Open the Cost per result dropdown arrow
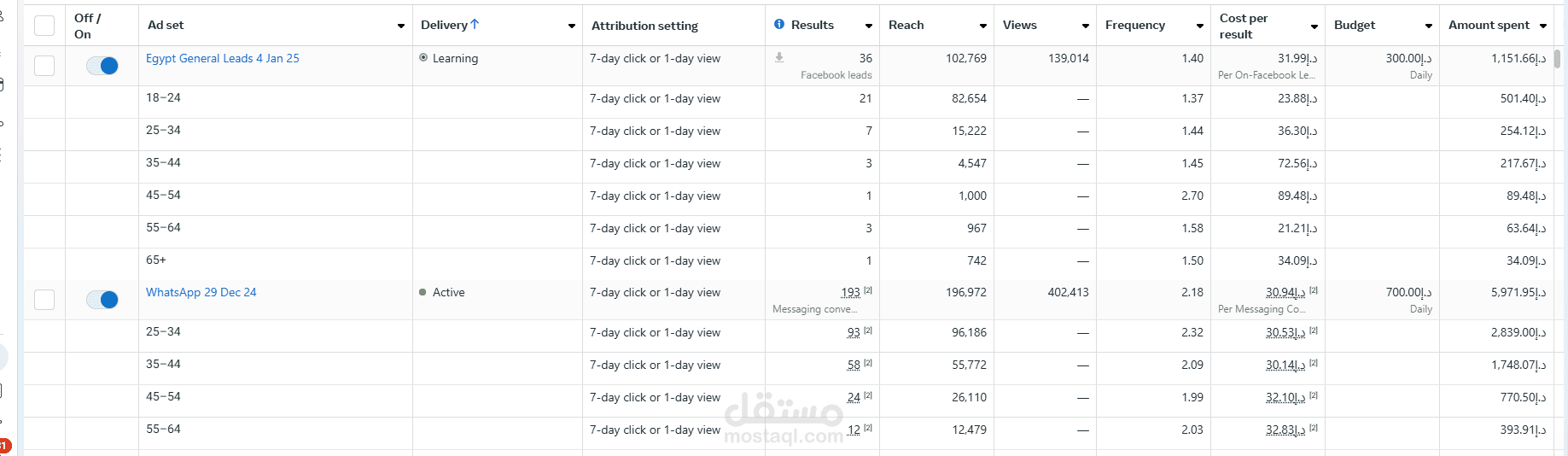The image size is (1568, 456). click(1314, 26)
